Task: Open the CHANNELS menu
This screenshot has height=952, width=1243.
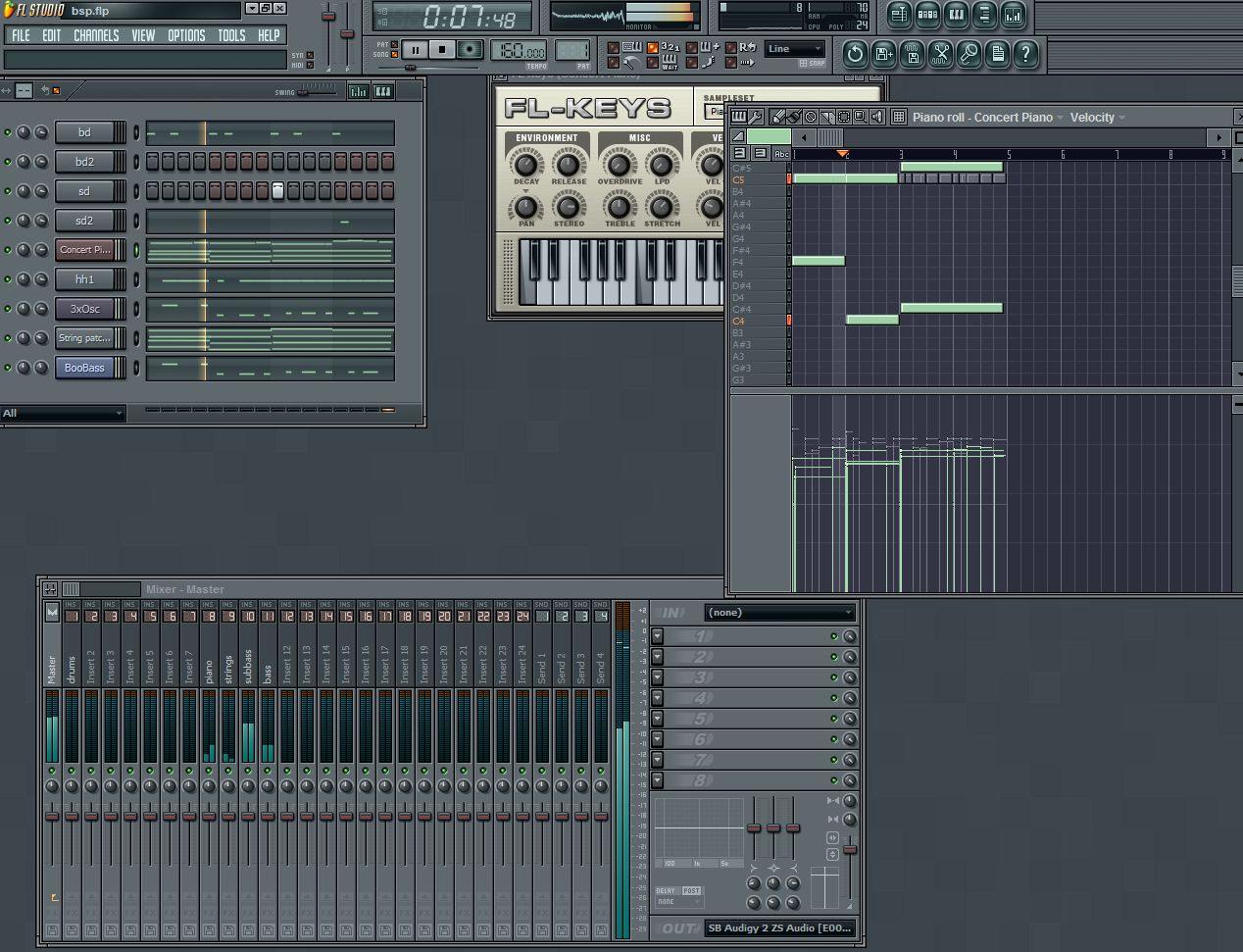Action: click(x=96, y=35)
